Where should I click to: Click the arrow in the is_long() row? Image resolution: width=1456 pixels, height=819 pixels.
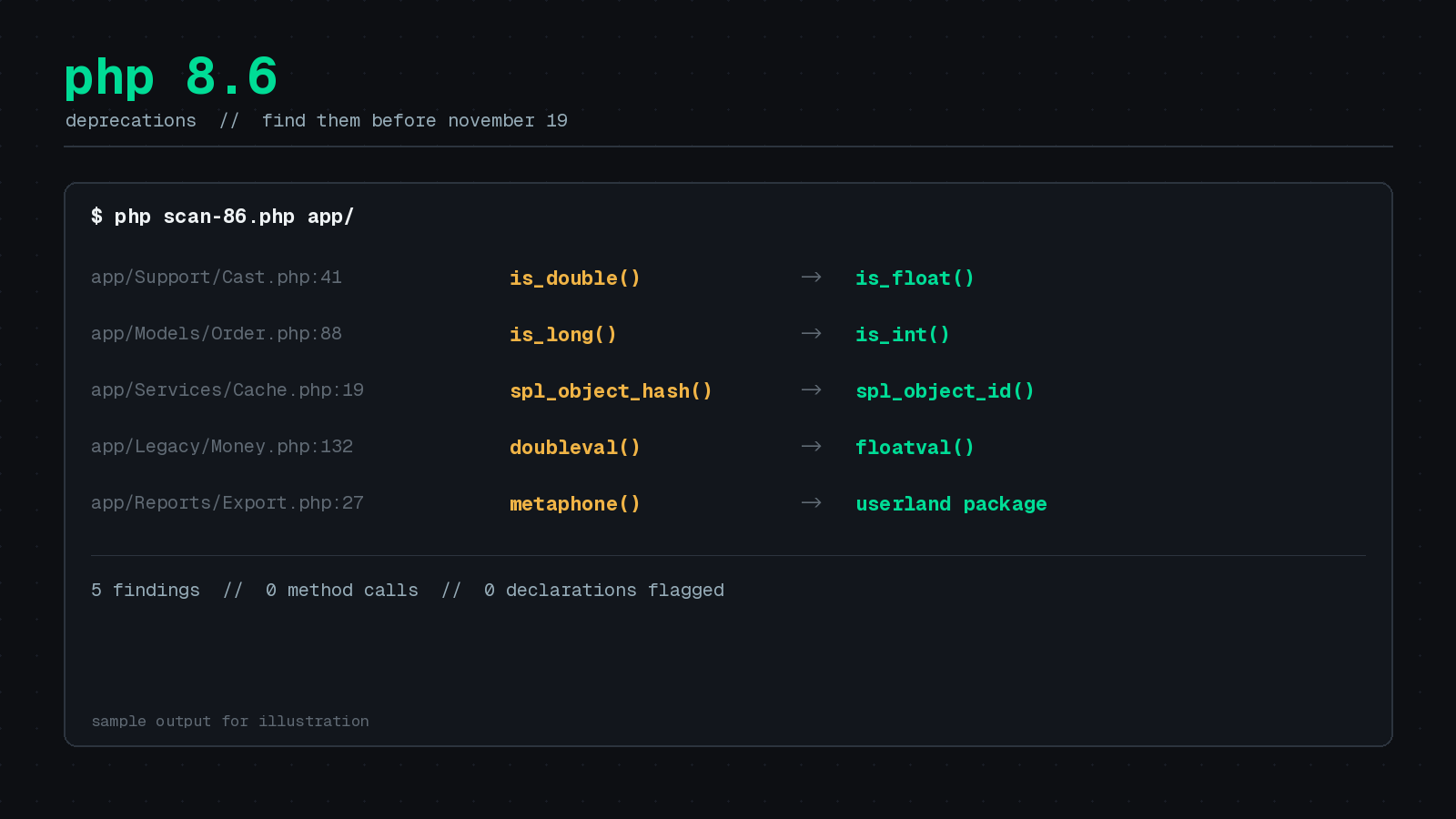coord(811,333)
